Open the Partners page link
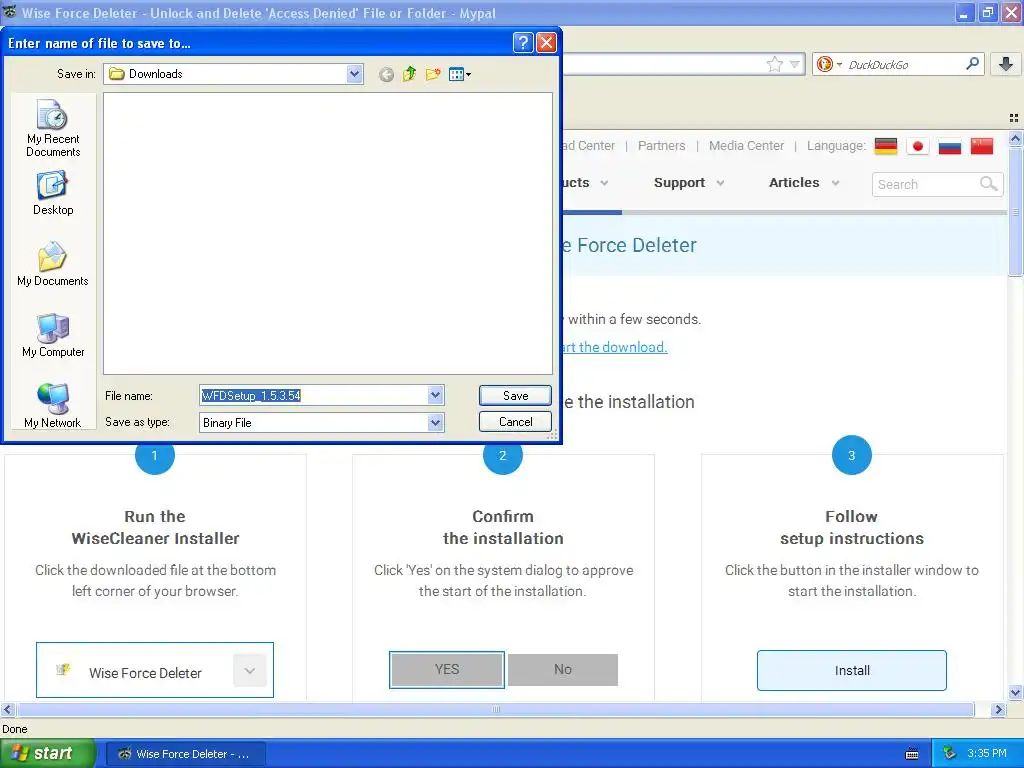Screen dimensions: 1024x768 click(662, 146)
